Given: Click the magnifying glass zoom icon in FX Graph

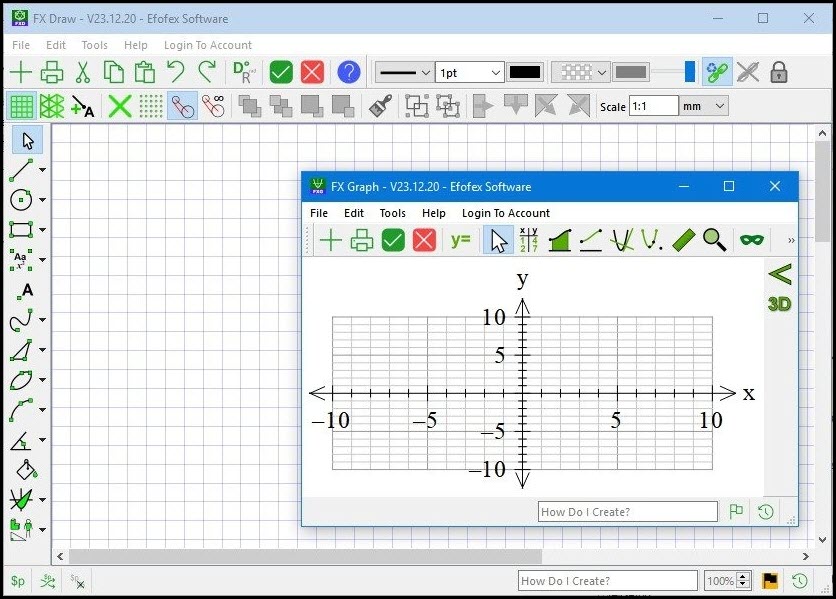Looking at the screenshot, I should (x=714, y=239).
